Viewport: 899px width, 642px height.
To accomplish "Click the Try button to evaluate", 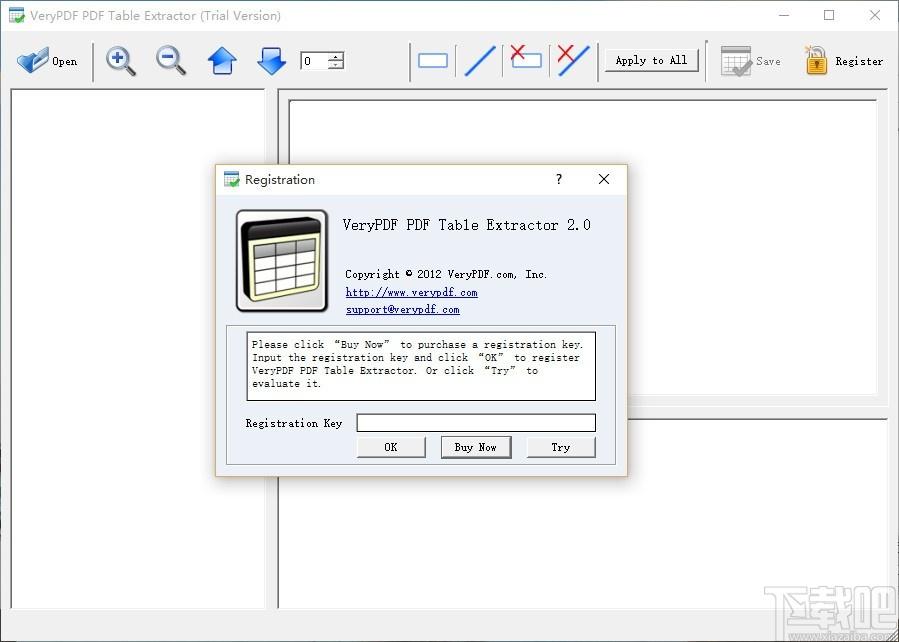I will coord(561,447).
